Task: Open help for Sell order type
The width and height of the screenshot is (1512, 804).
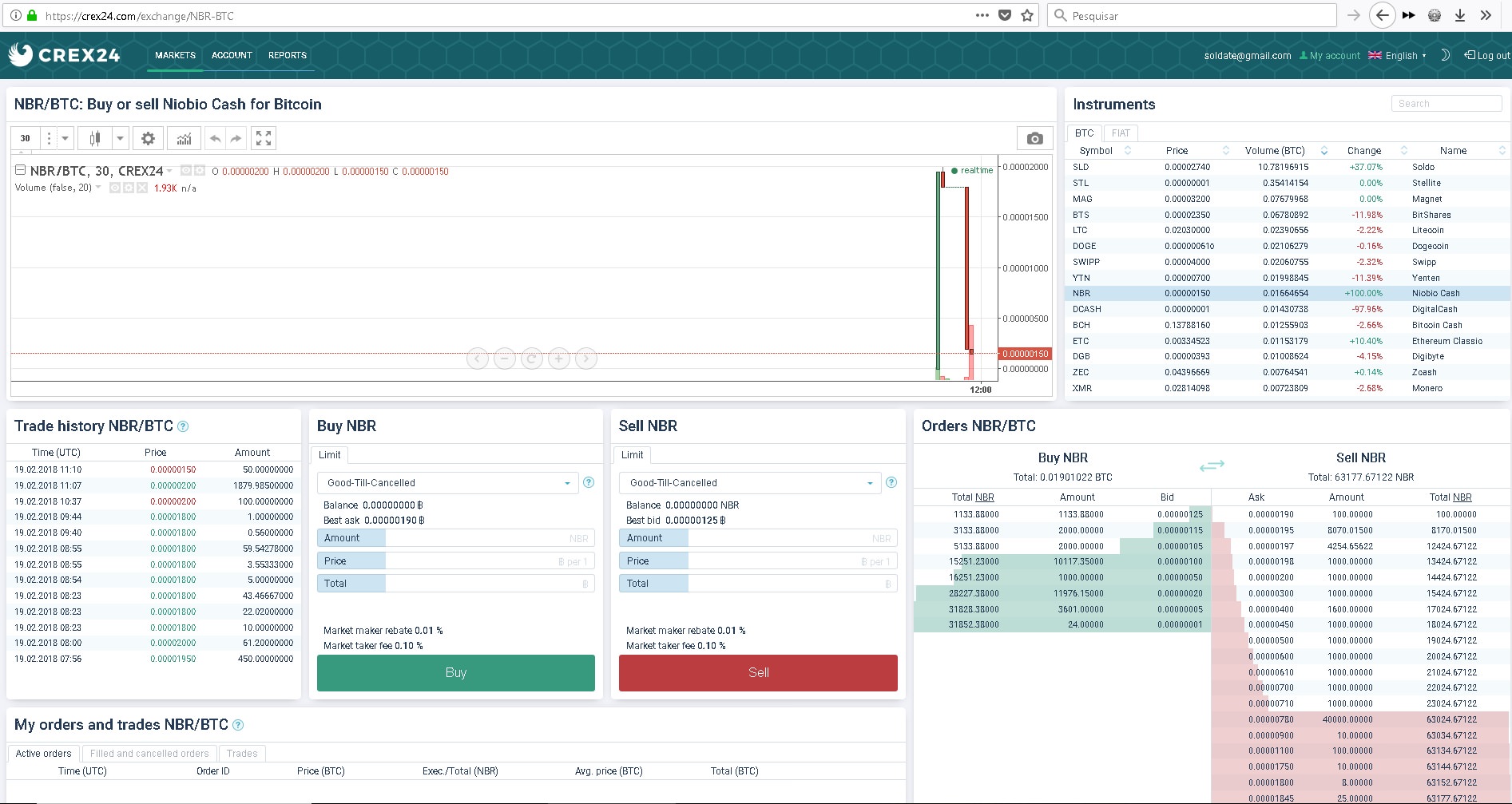Action: coord(891,482)
